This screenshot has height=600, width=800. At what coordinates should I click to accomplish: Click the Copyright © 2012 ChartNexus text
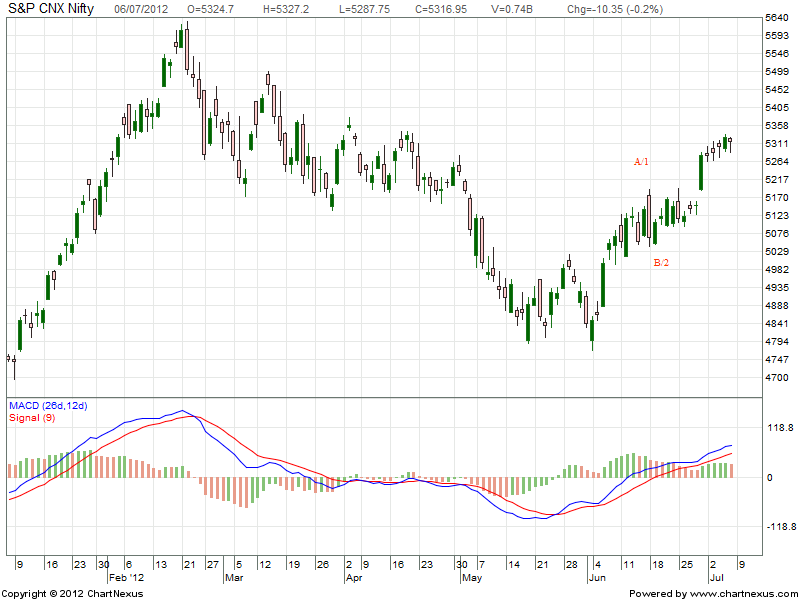73,594
